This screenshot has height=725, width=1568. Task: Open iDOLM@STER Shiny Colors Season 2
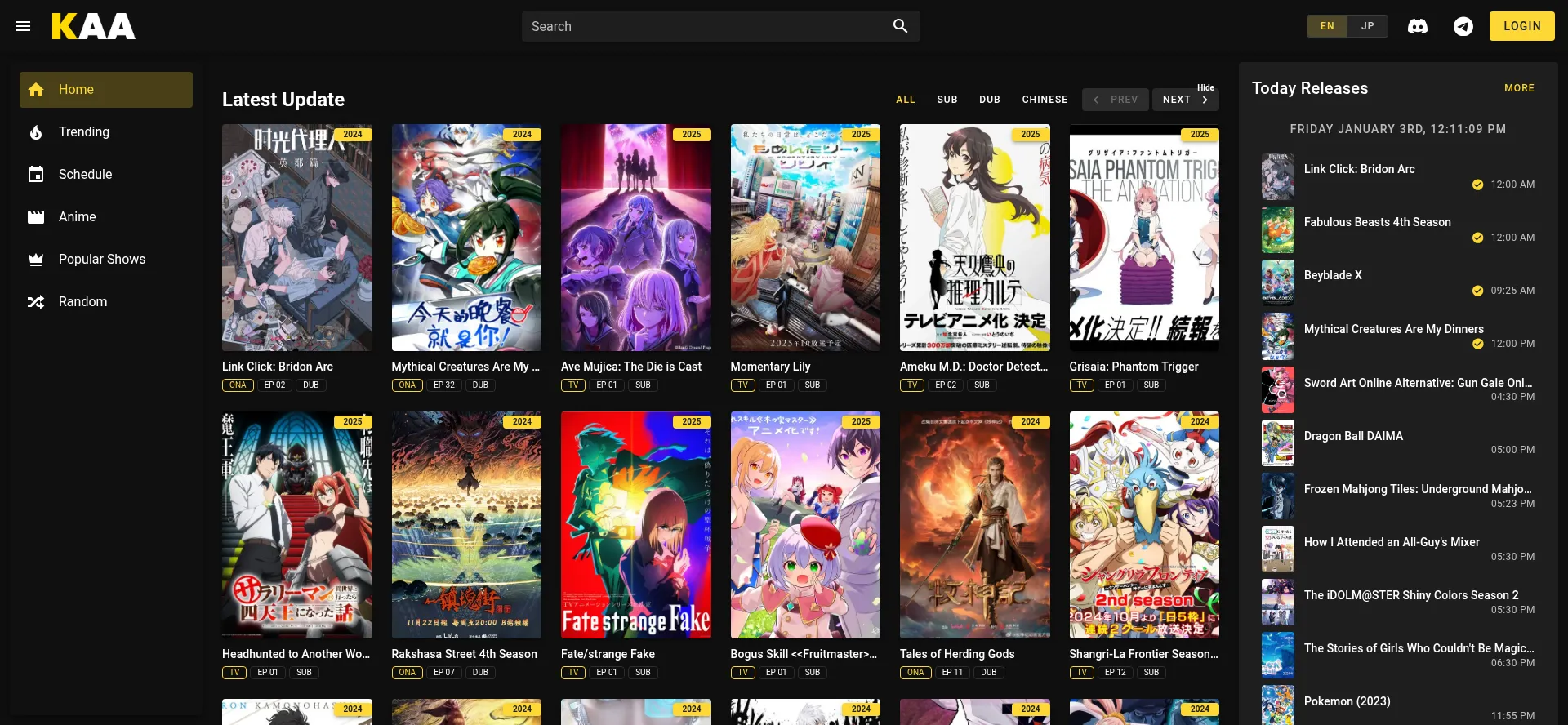(1398, 602)
